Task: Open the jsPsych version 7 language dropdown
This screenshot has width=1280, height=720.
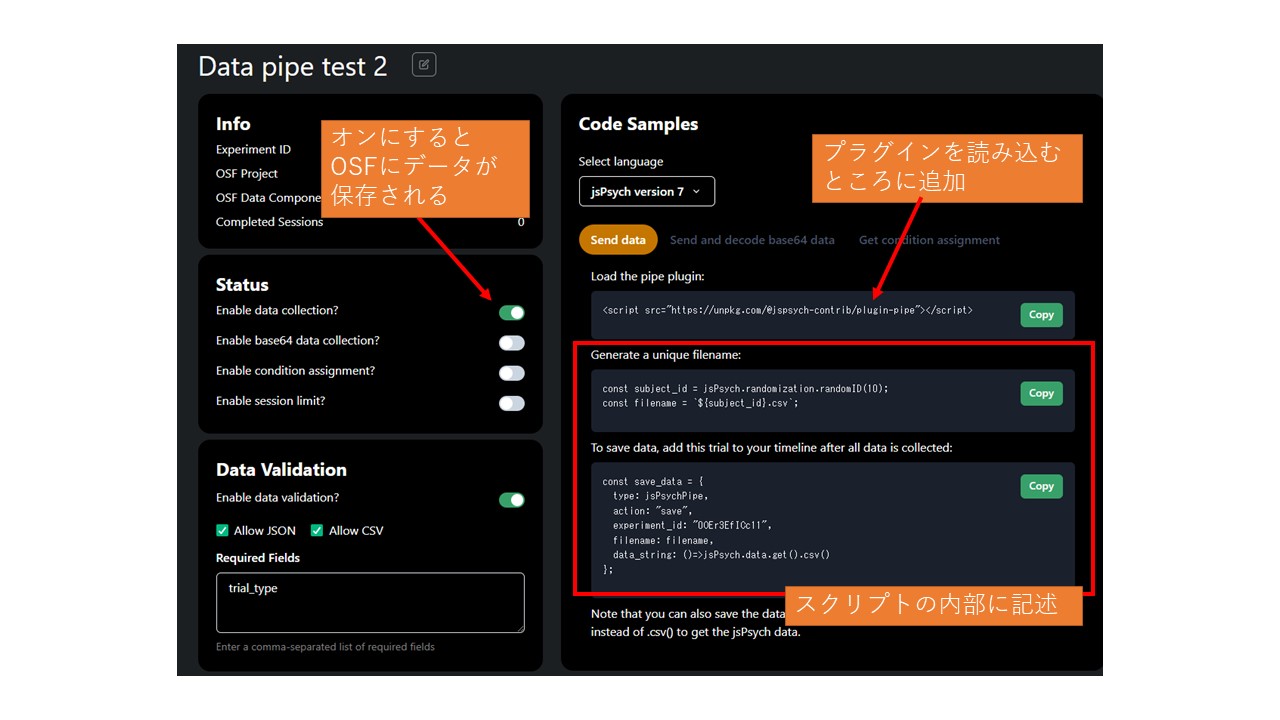Action: tap(646, 191)
